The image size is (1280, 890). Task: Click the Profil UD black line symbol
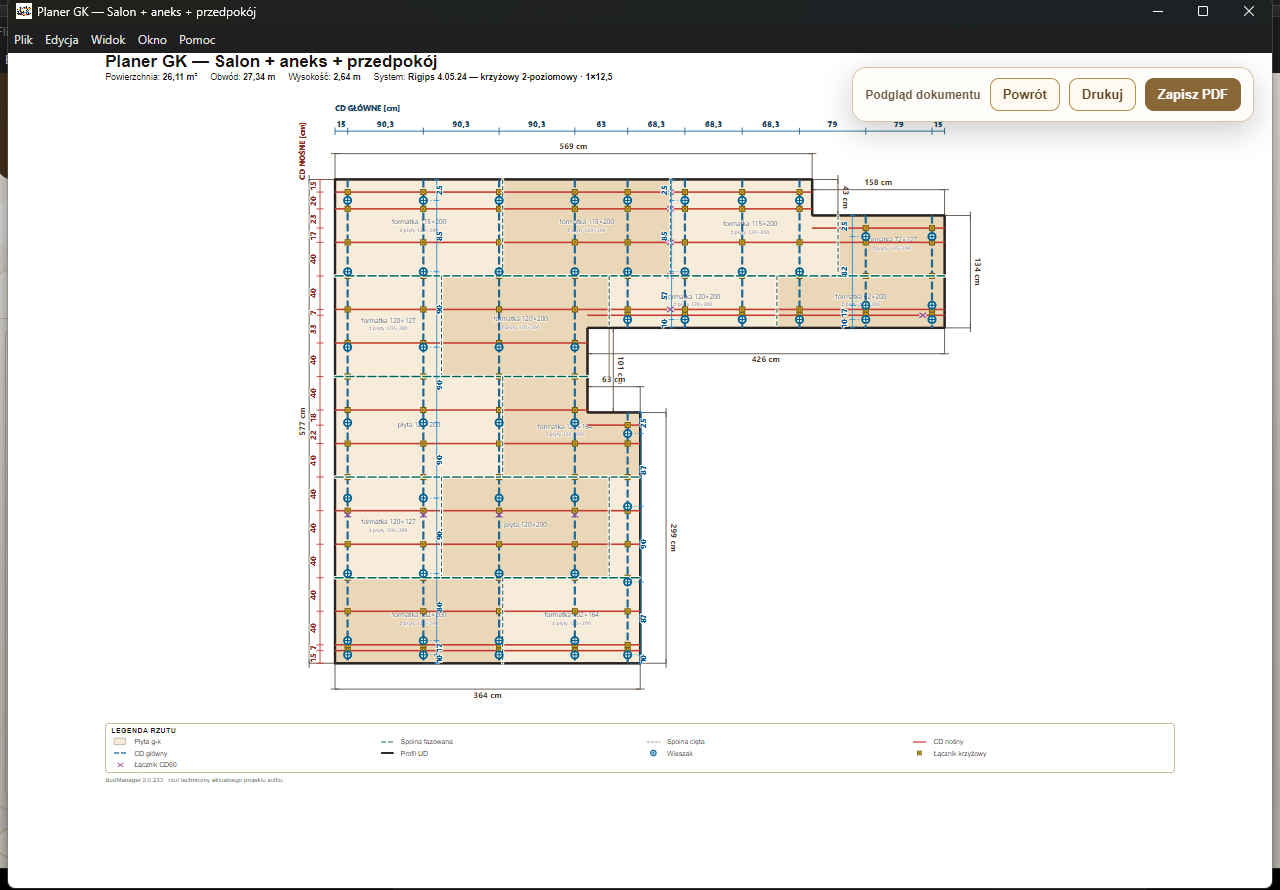[x=386, y=753]
